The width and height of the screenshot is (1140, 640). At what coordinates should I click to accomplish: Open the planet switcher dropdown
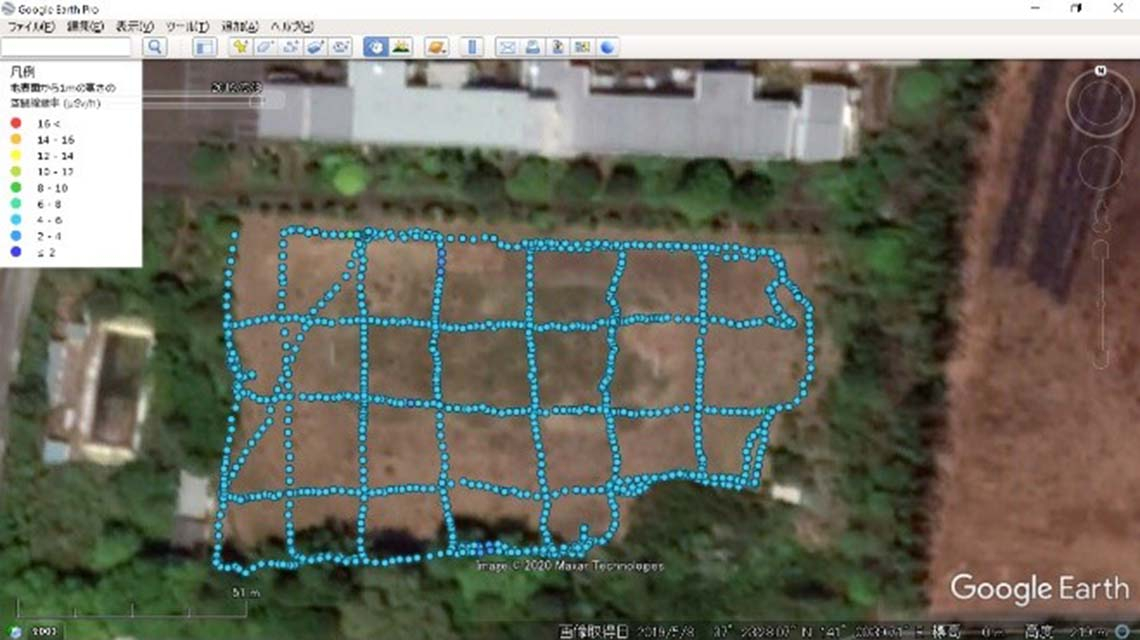click(436, 46)
